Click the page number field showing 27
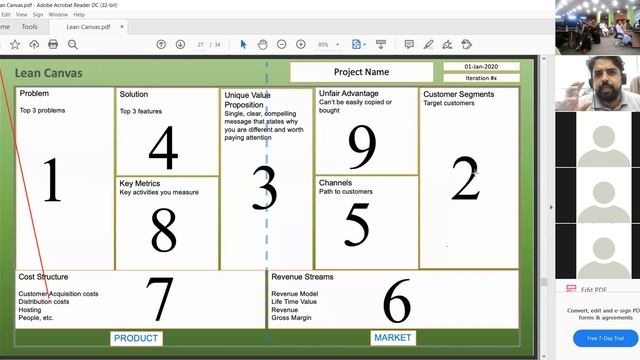The image size is (640, 360). 200,44
